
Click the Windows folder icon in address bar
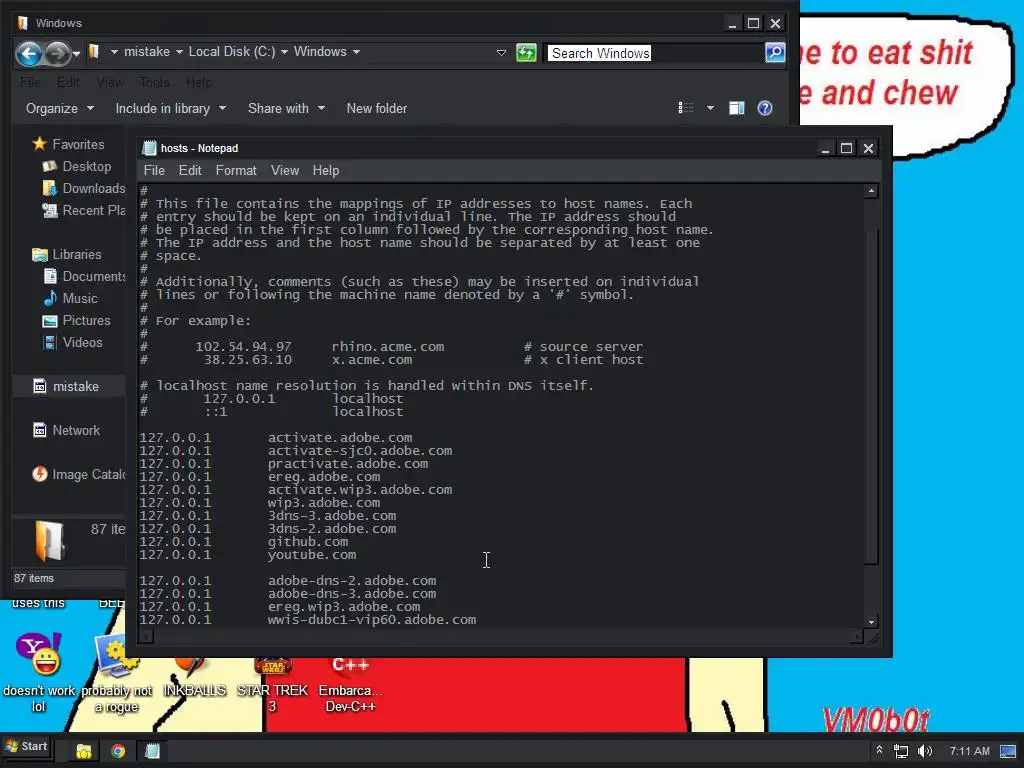point(94,52)
